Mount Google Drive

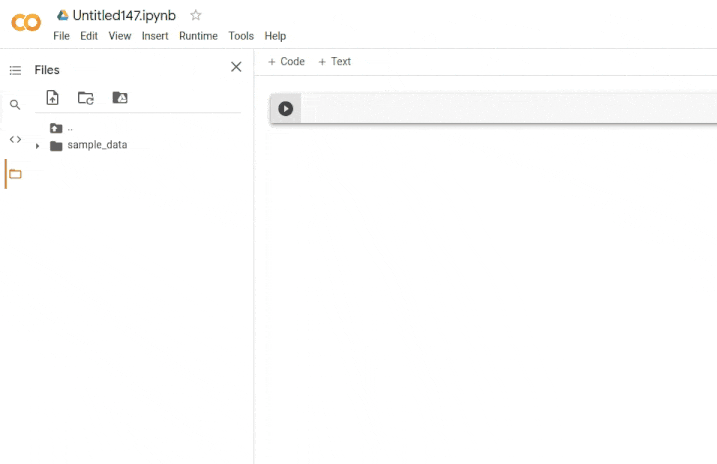120,98
